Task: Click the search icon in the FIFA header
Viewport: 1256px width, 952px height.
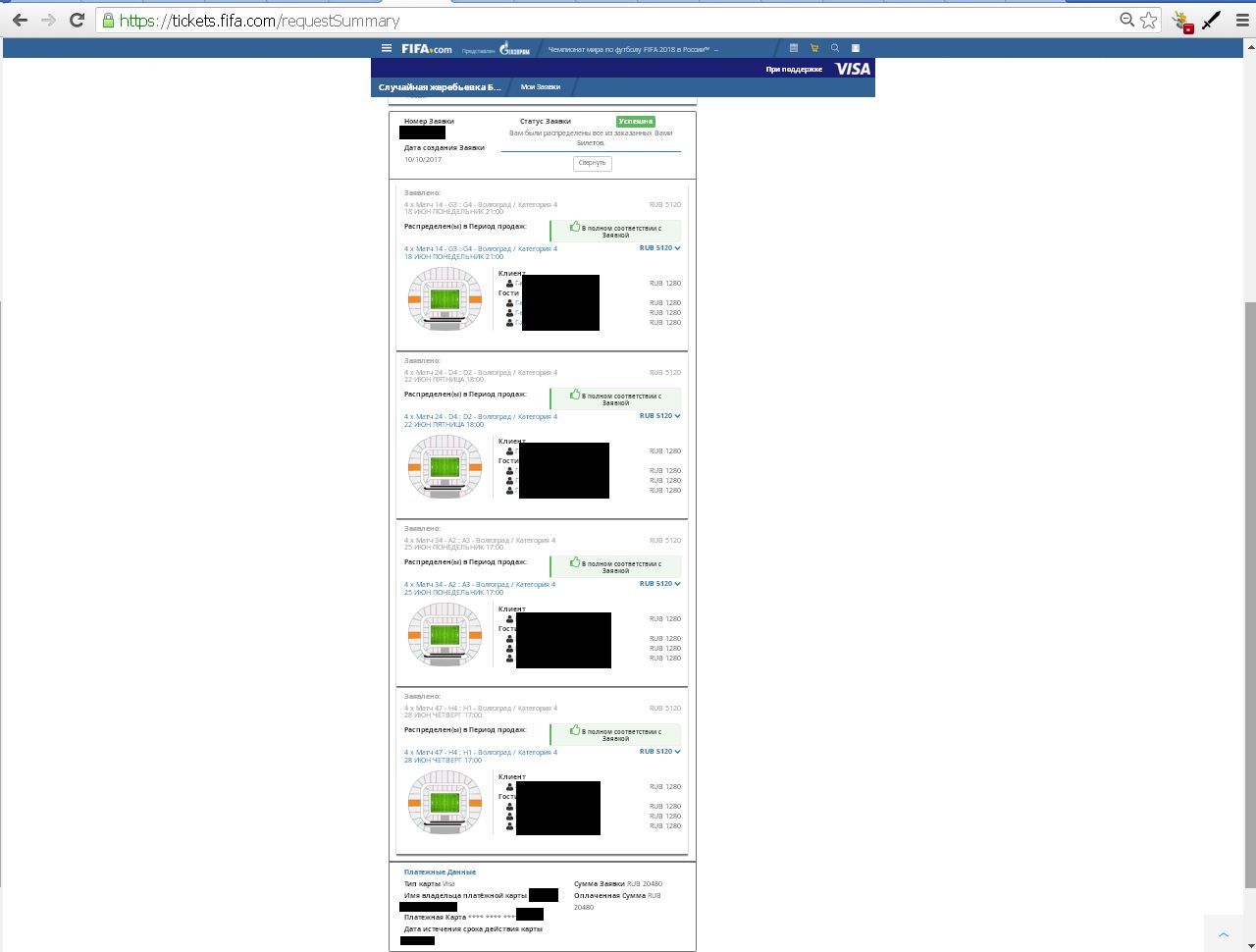Action: click(x=835, y=48)
